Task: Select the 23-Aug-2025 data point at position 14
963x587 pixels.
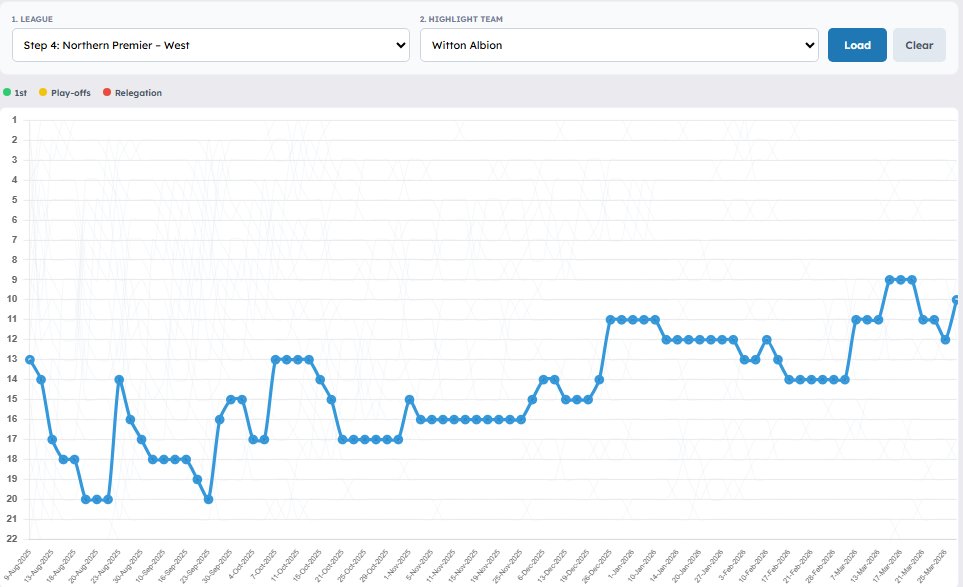Action: tap(119, 379)
